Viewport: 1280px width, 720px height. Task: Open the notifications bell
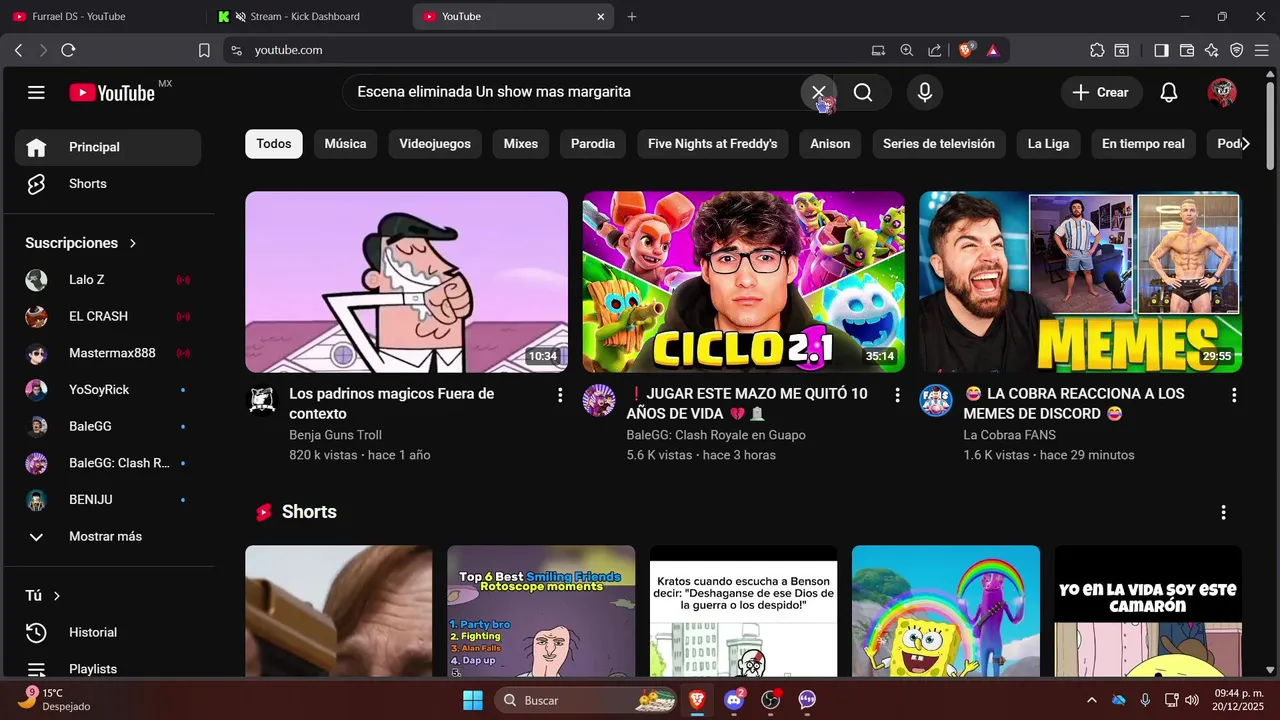coord(1169,92)
